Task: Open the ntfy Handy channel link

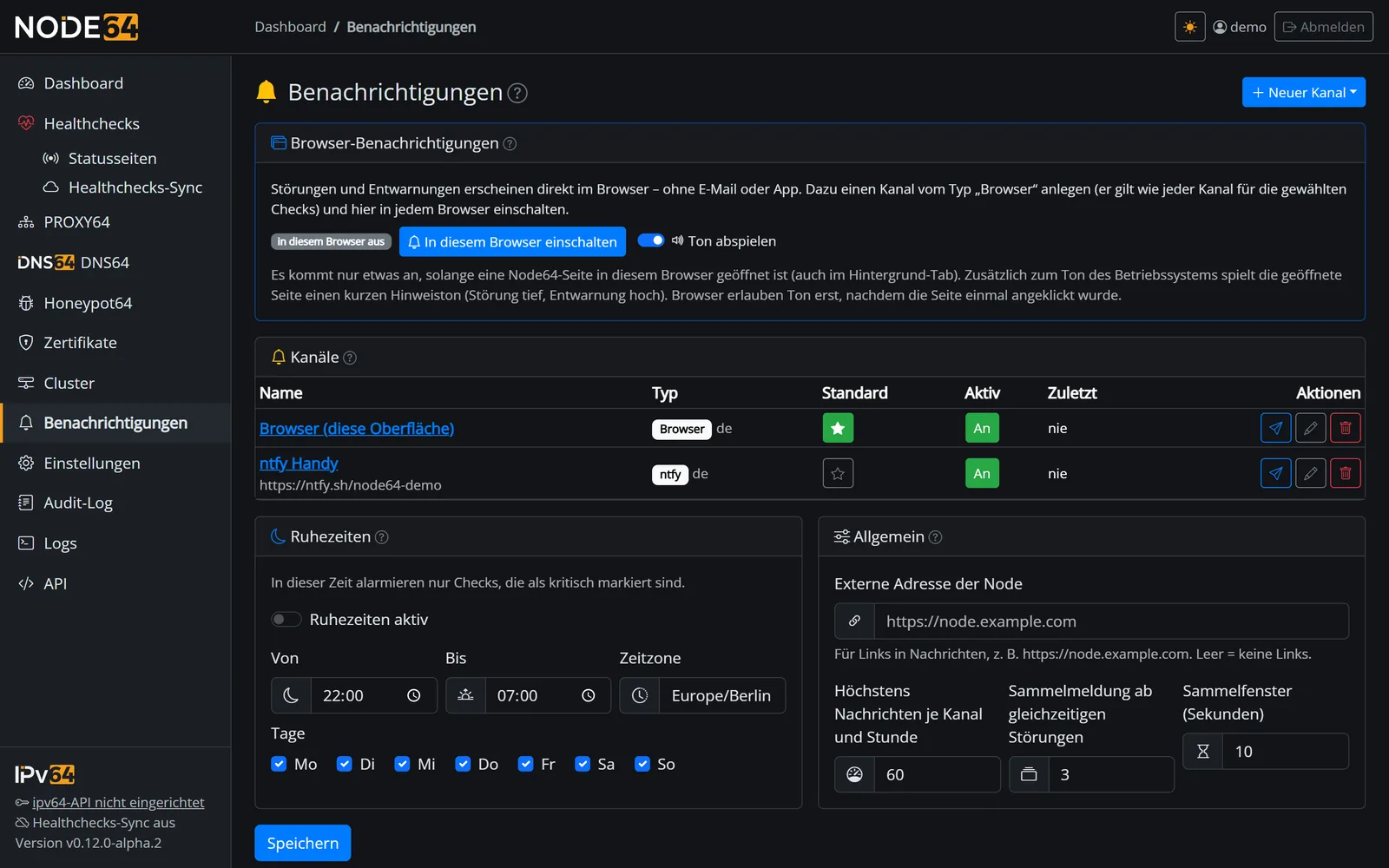Action: (299, 464)
